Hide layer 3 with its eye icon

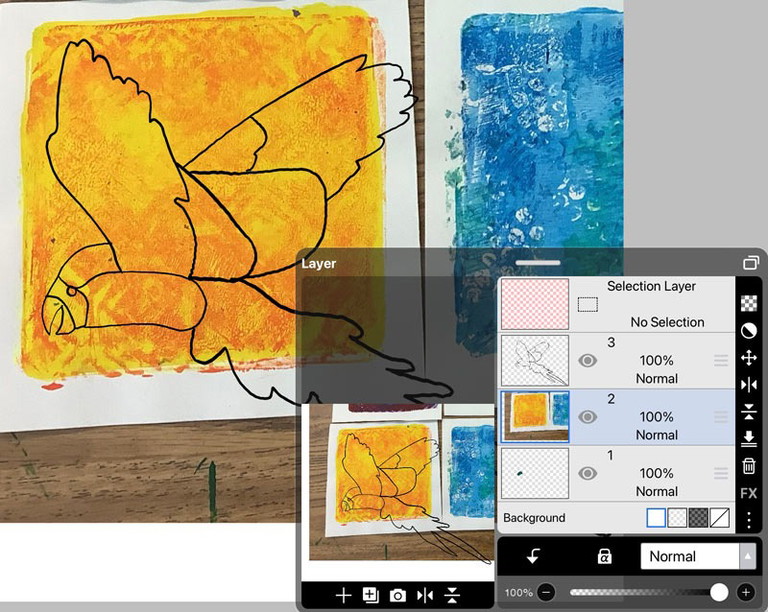588,360
